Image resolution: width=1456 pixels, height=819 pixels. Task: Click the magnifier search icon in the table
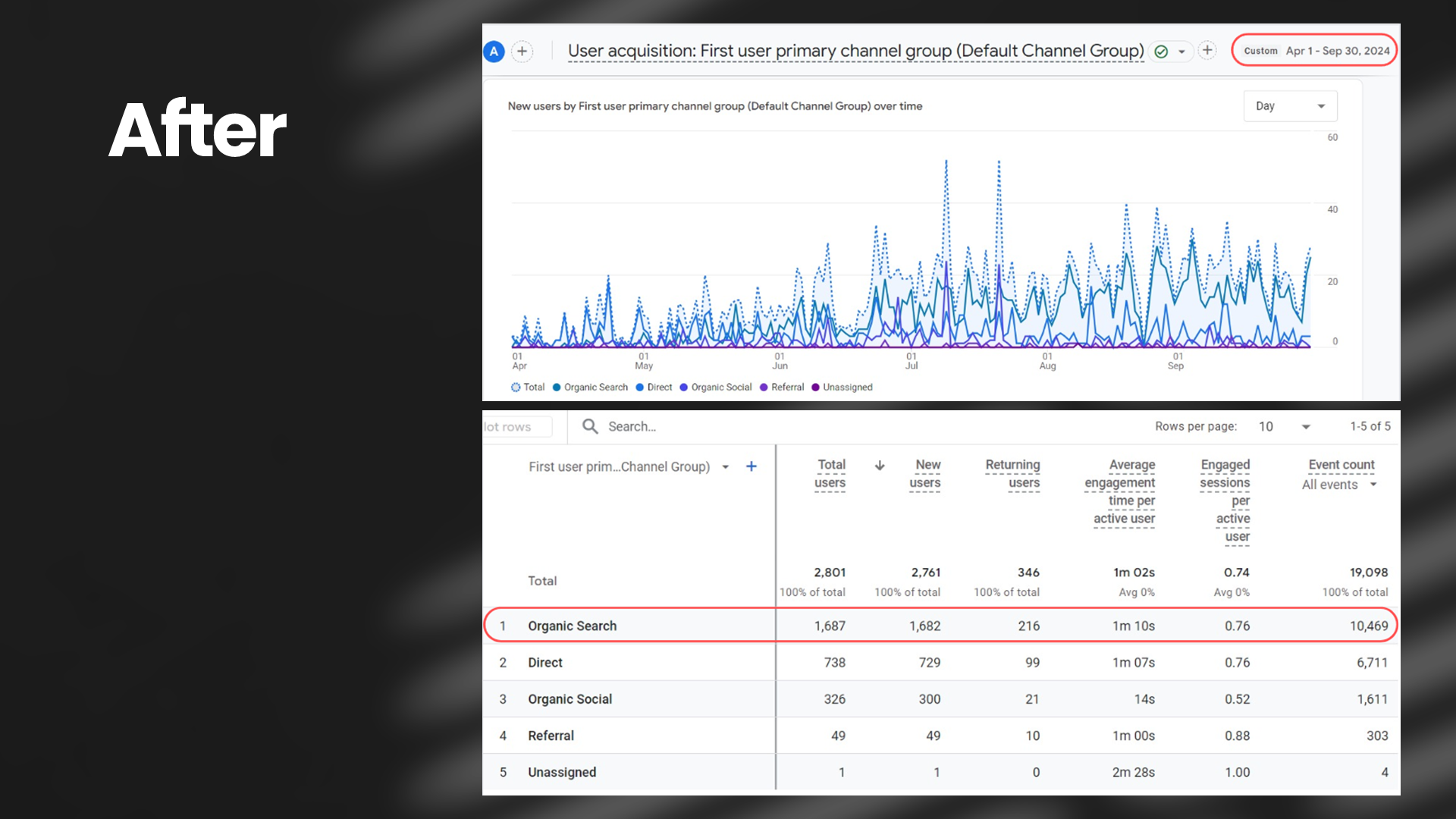click(x=590, y=426)
